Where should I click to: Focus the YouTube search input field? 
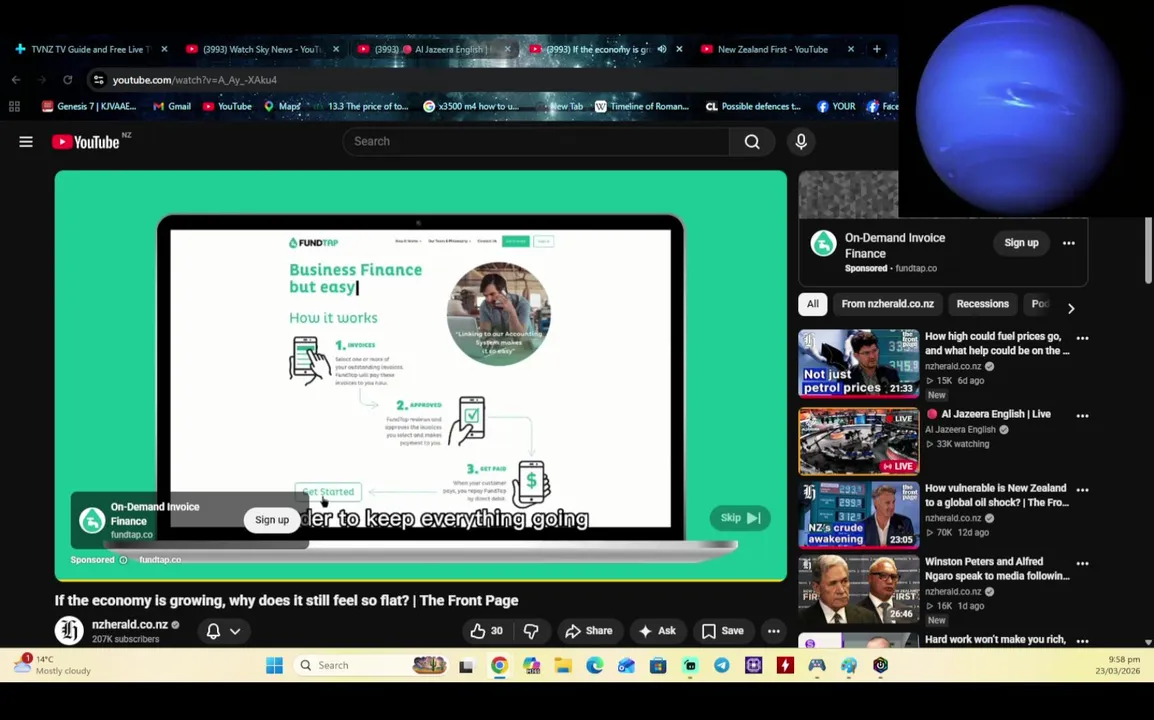[537, 141]
